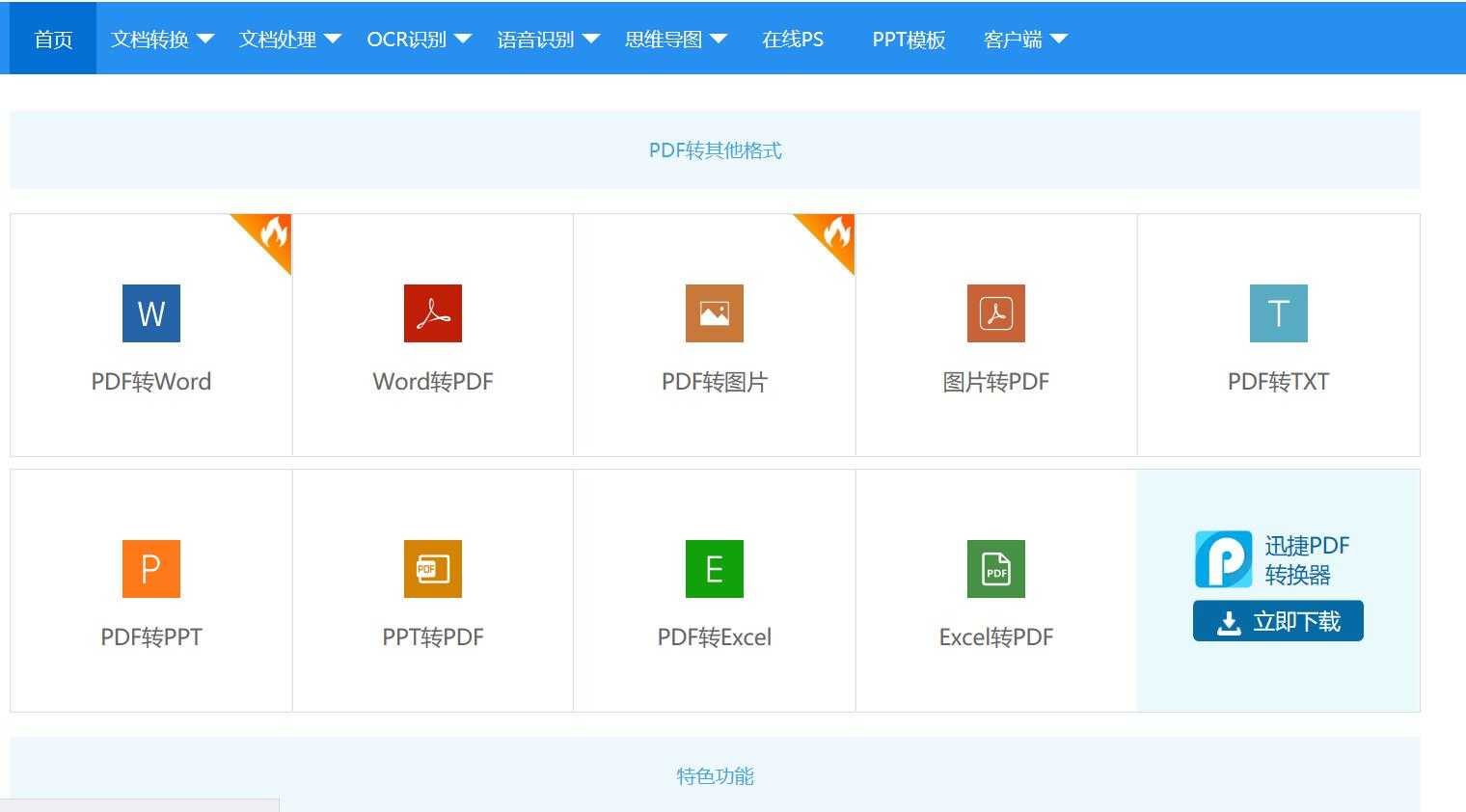Click the 迅捷PDF转换器 logo icon
This screenshot has width=1466, height=812.
click(x=1224, y=559)
